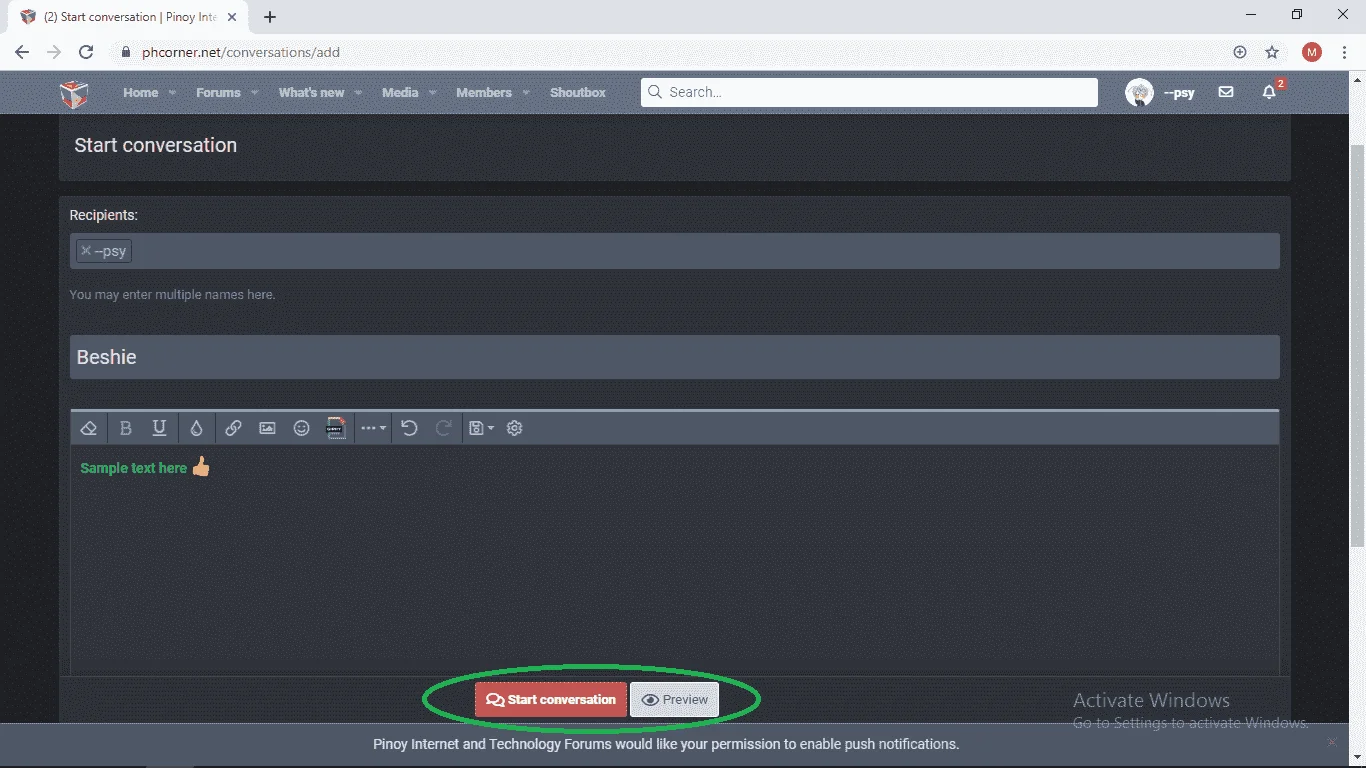Viewport: 1366px width, 768px height.
Task: Click the 'You may enter multiple names here.' hint
Action: point(172,295)
